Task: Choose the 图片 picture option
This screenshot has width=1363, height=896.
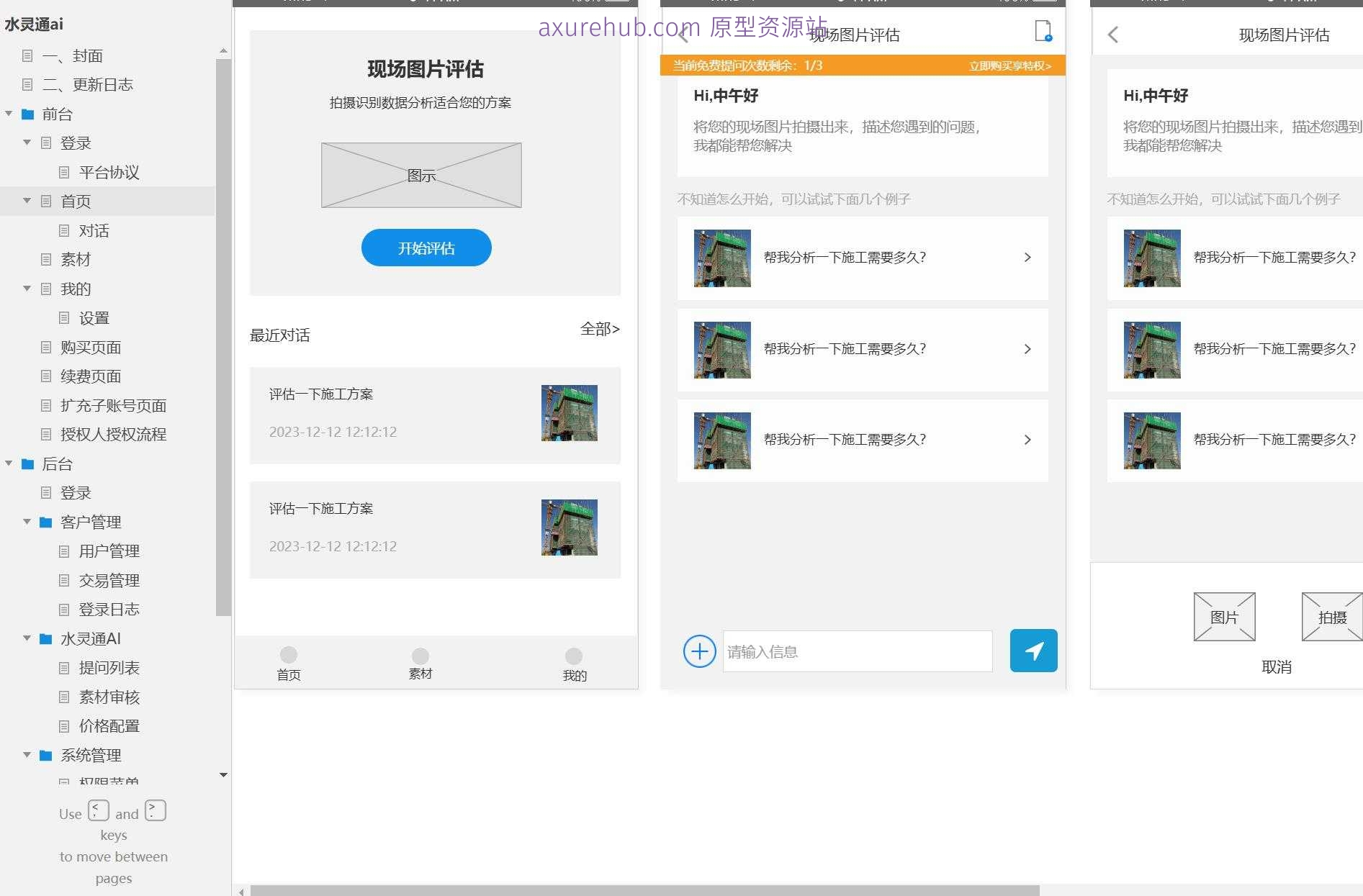Action: [x=1224, y=616]
